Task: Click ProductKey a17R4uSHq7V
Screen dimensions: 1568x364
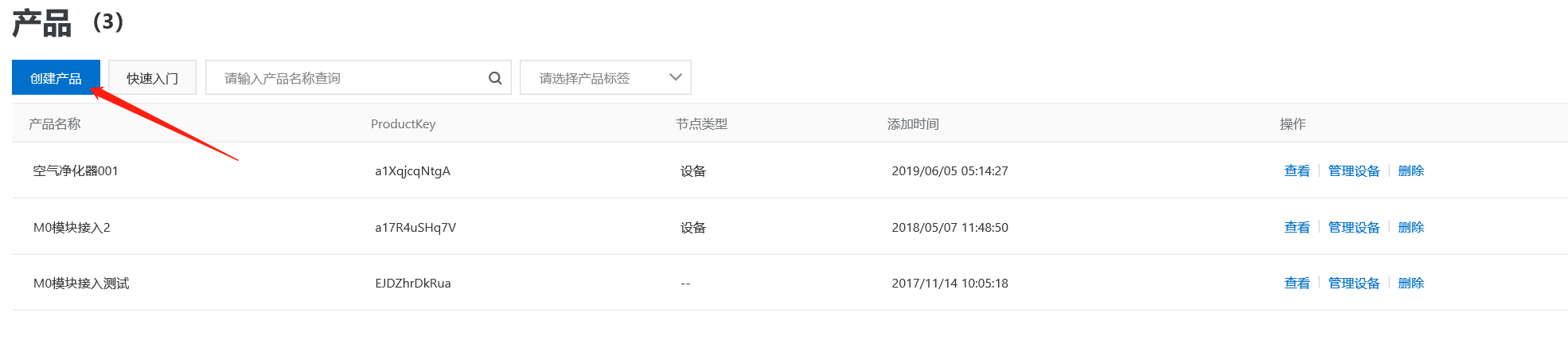Action: [x=415, y=227]
